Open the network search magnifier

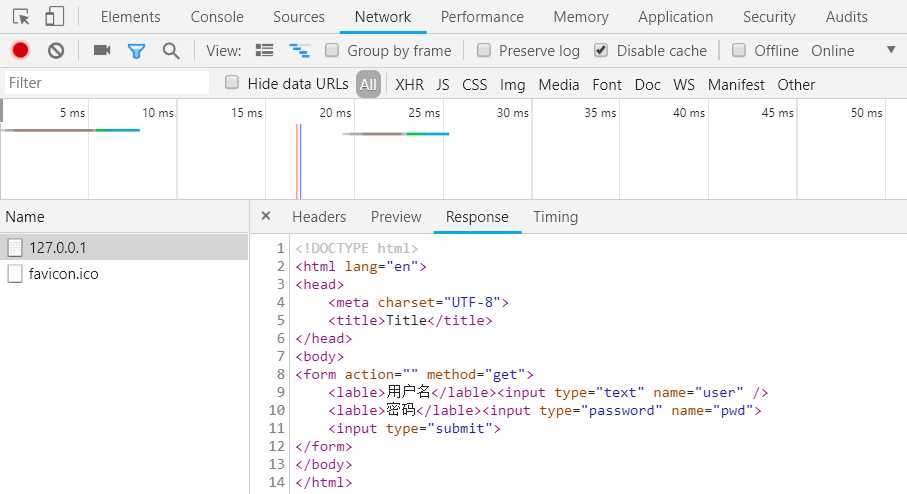pos(171,51)
